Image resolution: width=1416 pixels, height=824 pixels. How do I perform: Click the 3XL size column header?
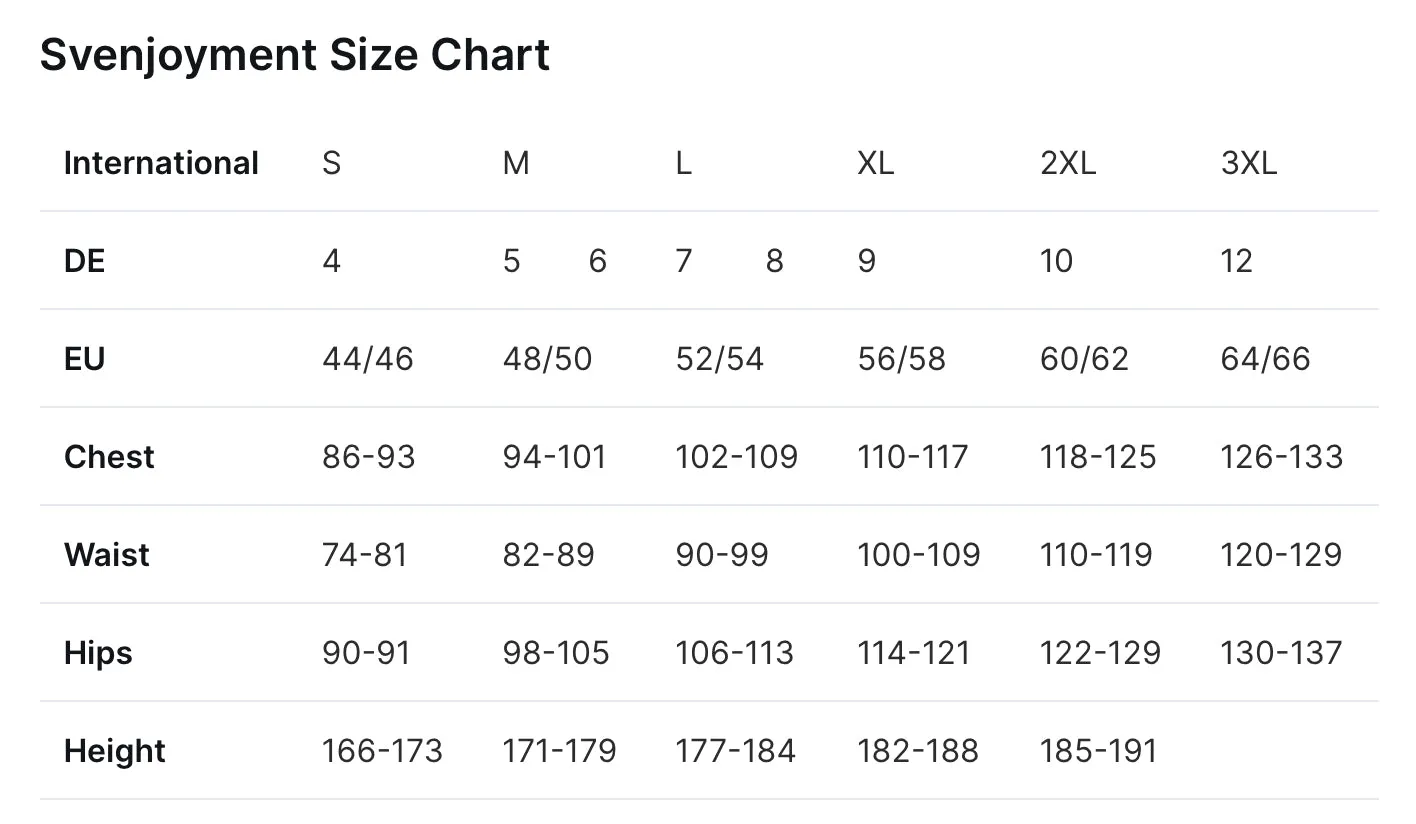1249,163
